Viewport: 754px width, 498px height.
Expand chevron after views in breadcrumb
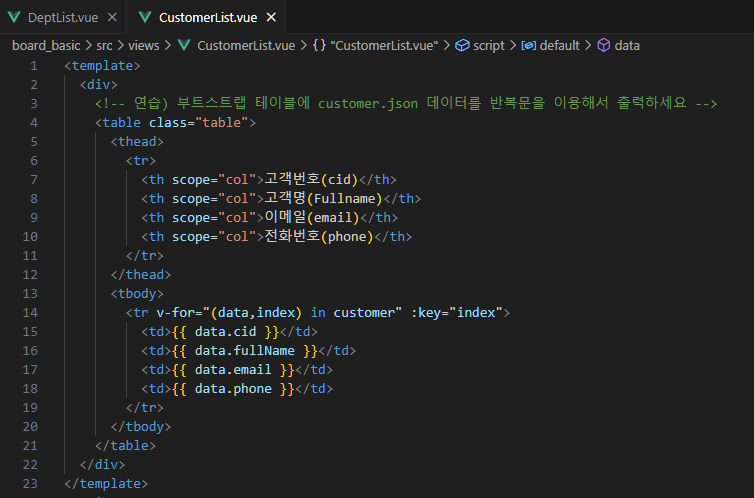coord(167,46)
